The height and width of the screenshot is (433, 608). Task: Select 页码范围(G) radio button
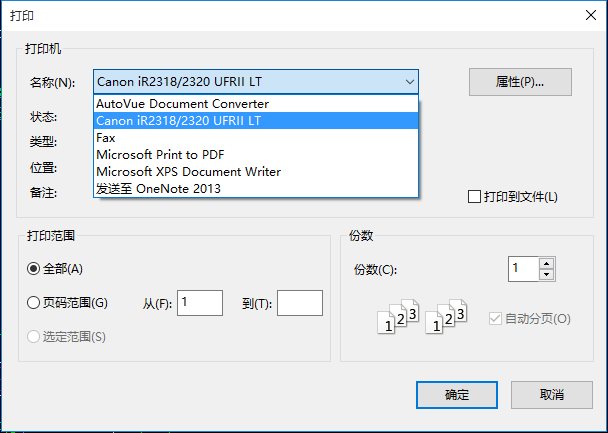click(33, 303)
